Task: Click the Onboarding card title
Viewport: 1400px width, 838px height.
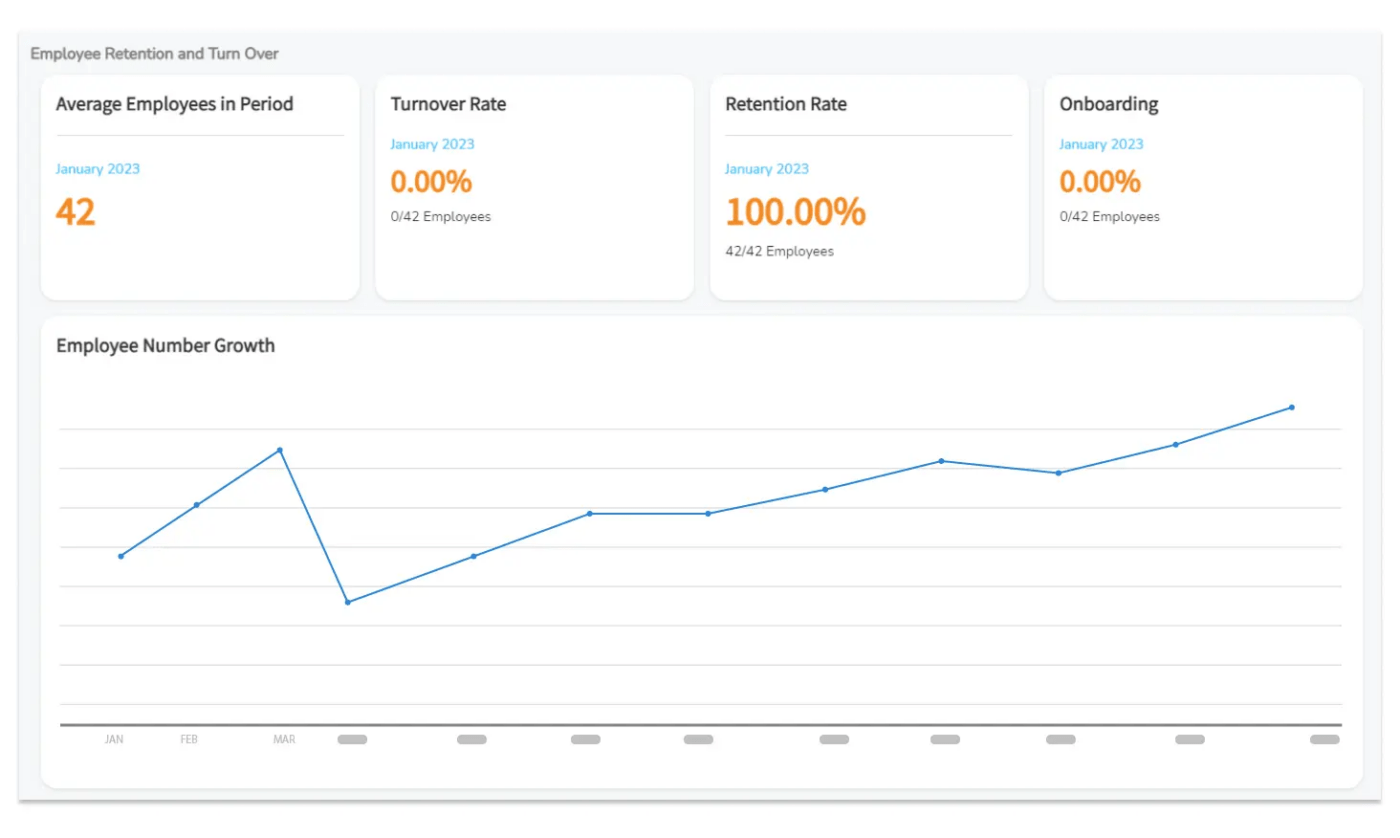Action: pos(1109,104)
